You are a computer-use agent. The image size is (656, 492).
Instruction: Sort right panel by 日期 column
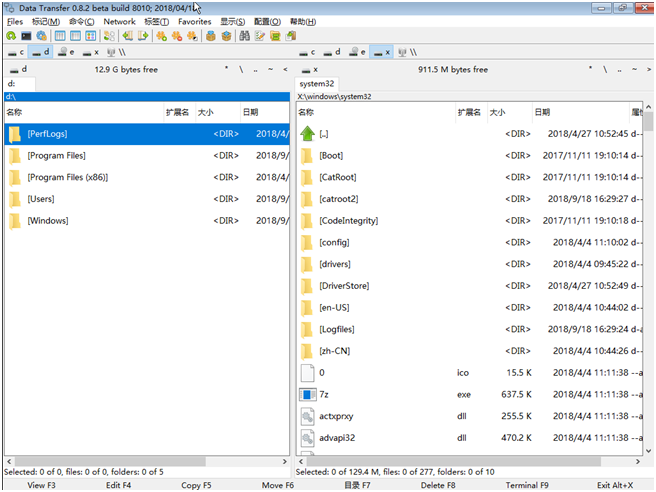[x=560, y=113]
